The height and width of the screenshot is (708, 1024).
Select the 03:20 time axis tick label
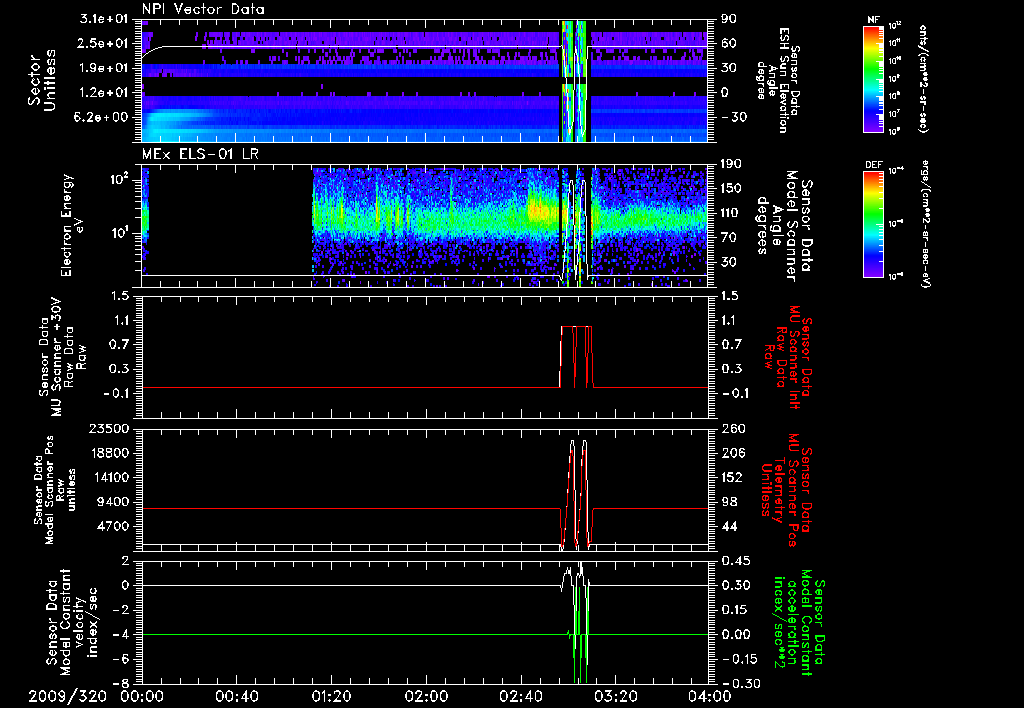coord(616,697)
